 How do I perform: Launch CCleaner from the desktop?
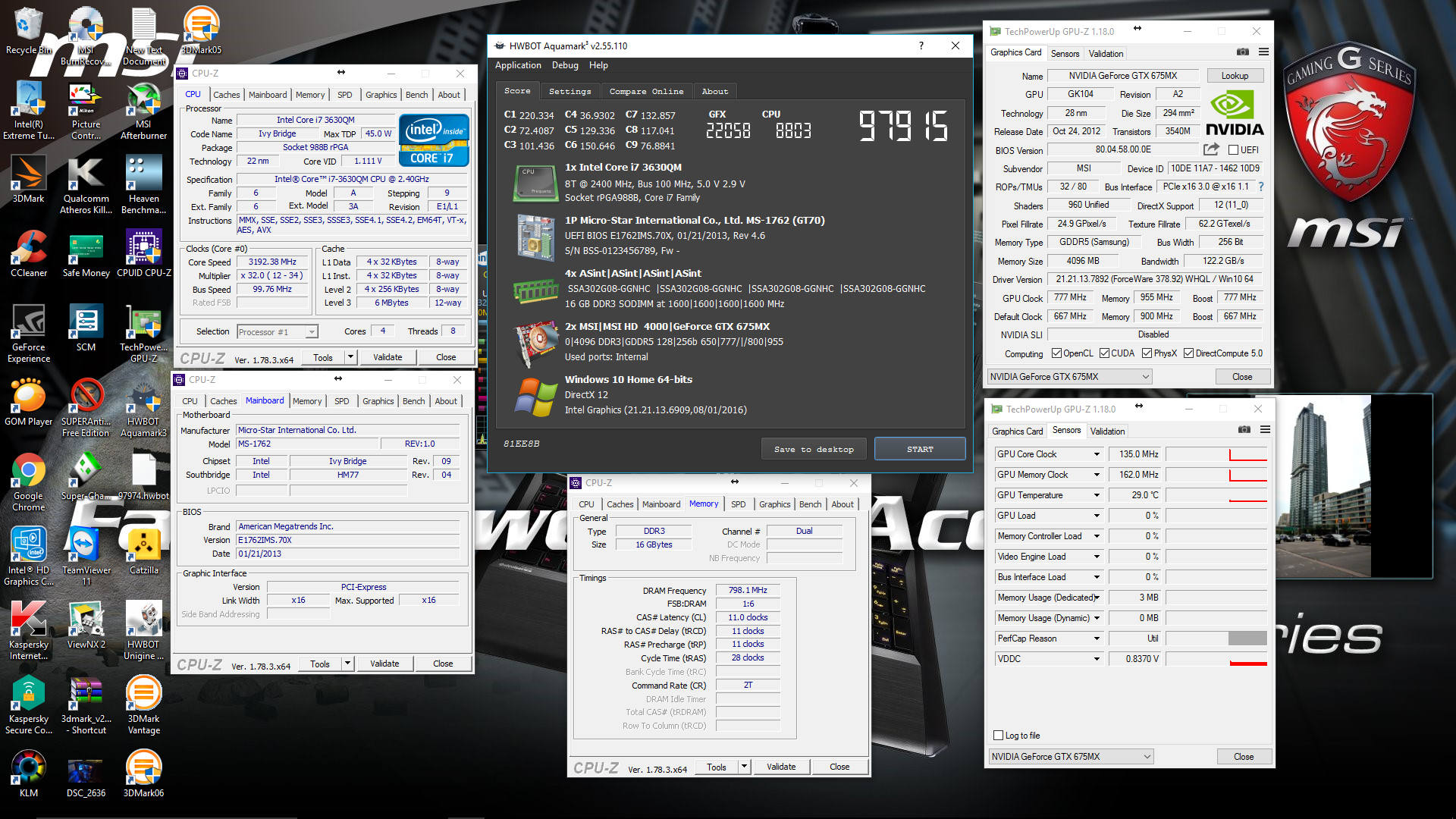pos(29,253)
